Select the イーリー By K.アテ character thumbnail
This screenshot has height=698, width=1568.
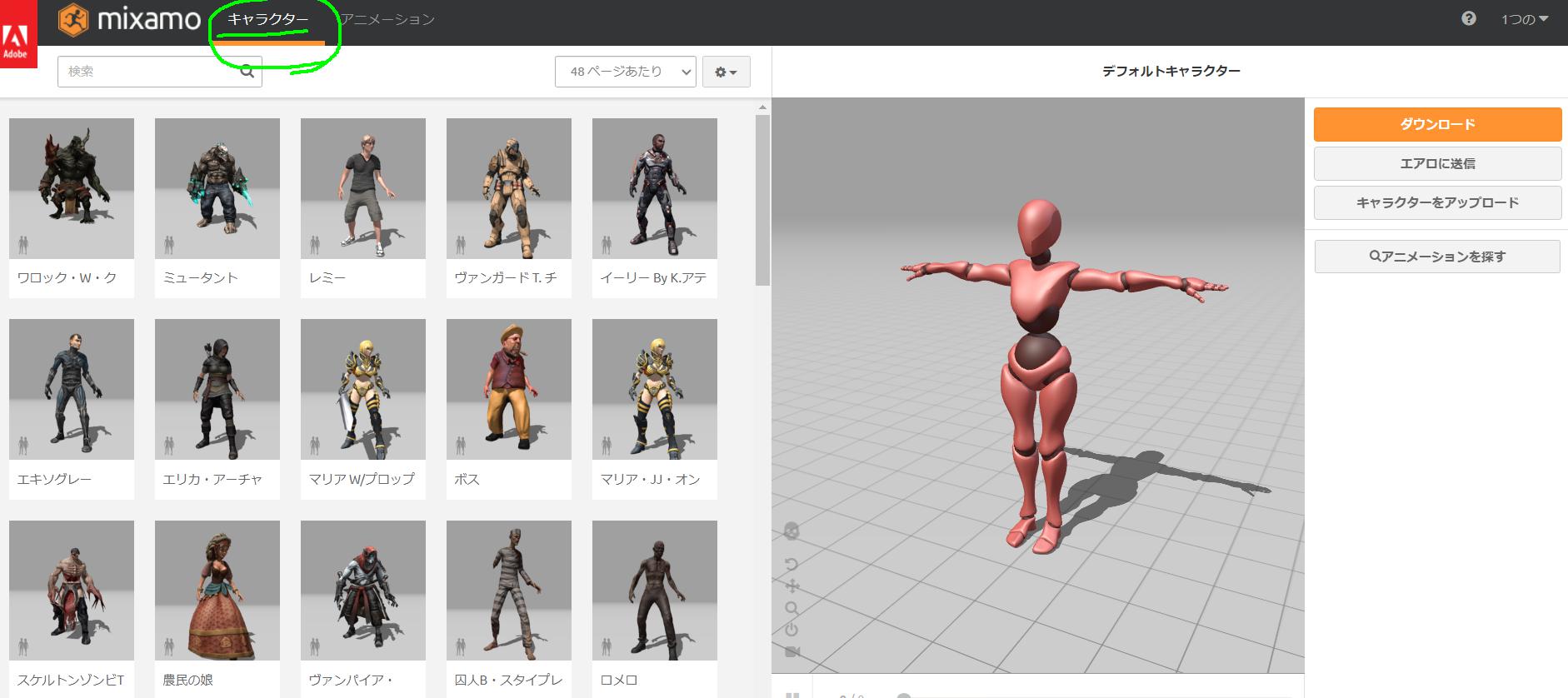click(x=655, y=188)
